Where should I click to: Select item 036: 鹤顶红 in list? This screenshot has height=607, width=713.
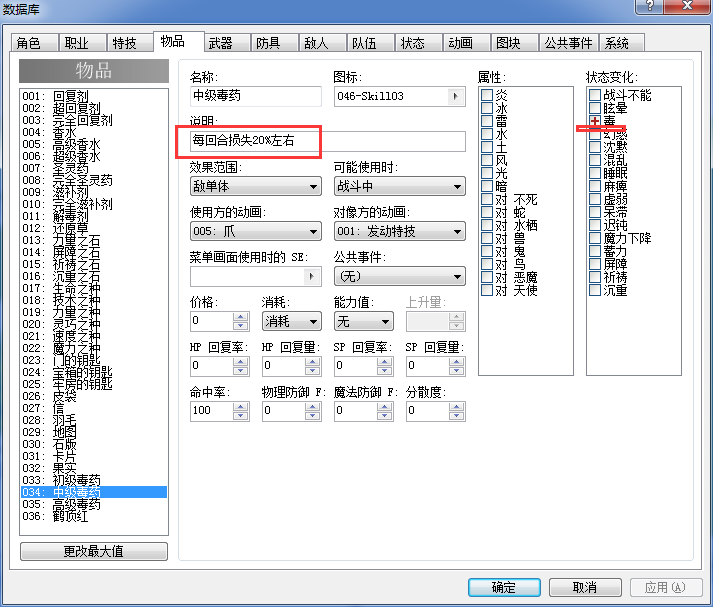94,516
